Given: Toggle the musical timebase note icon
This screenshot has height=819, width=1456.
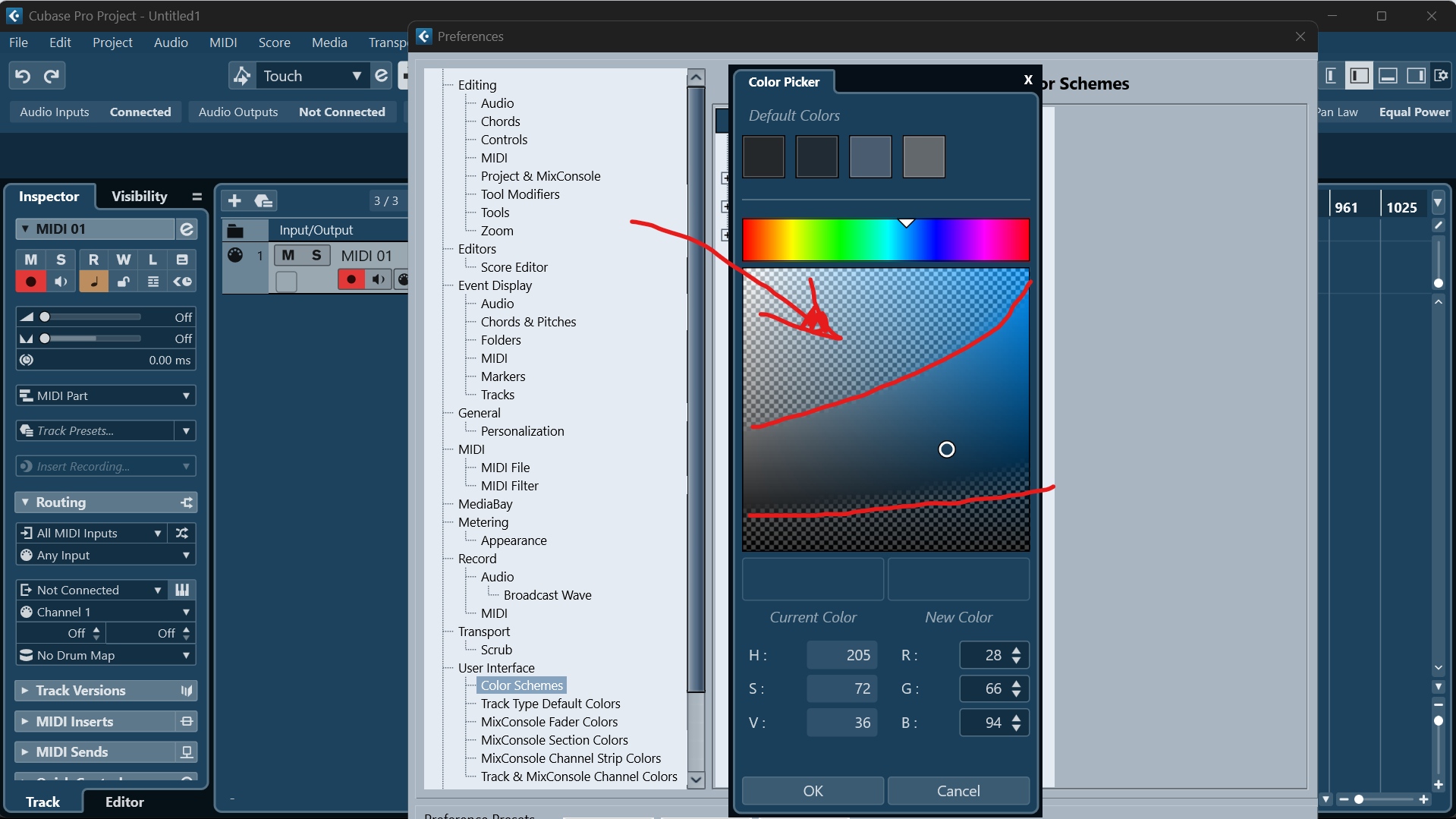Looking at the screenshot, I should [x=93, y=282].
